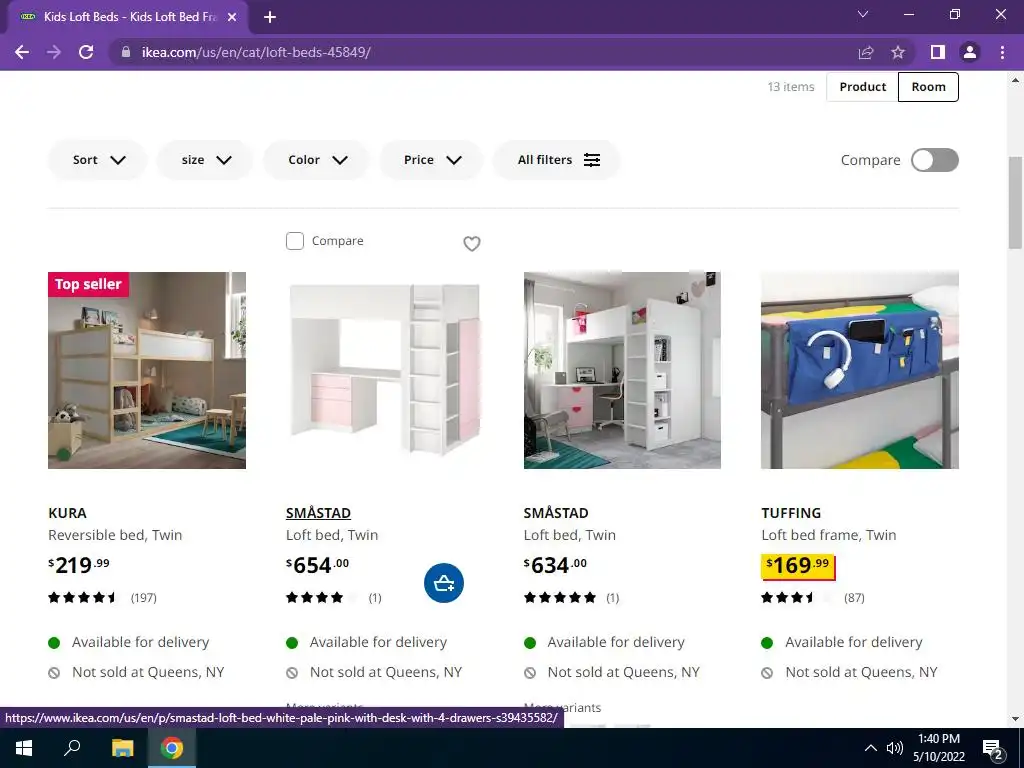Reload the IKEA page
The height and width of the screenshot is (768, 1024).
86,52
